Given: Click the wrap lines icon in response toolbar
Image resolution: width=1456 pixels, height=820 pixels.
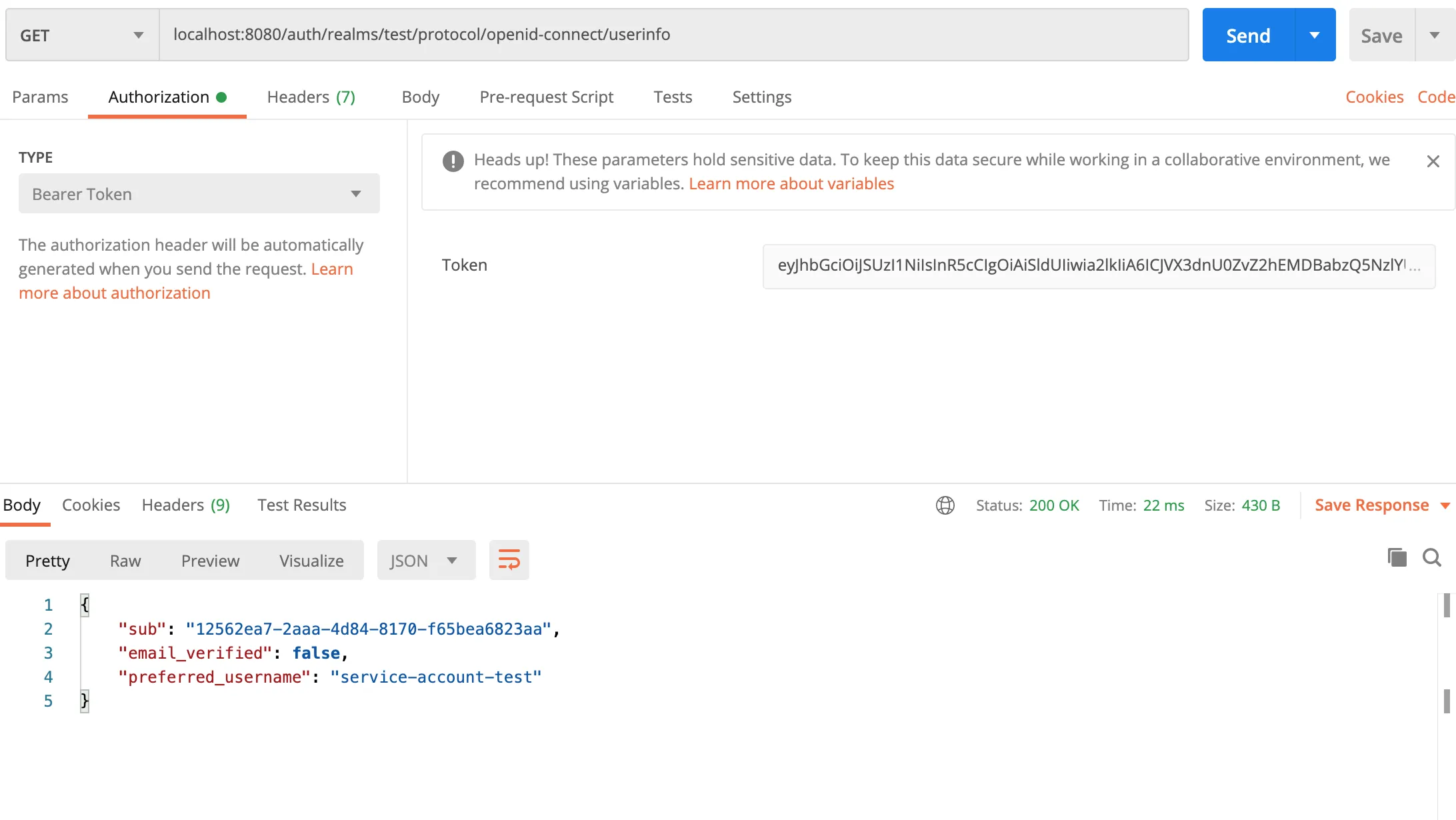Looking at the screenshot, I should click(x=509, y=560).
